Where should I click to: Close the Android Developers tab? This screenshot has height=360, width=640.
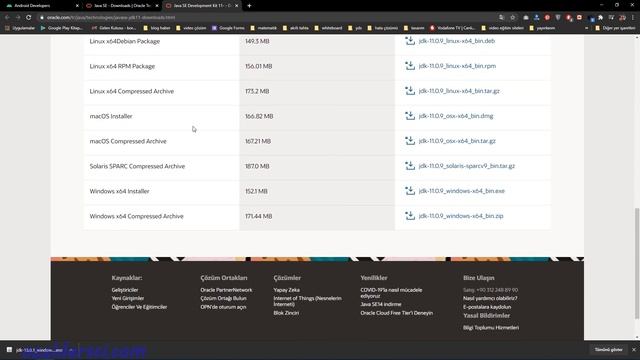[x=77, y=6]
